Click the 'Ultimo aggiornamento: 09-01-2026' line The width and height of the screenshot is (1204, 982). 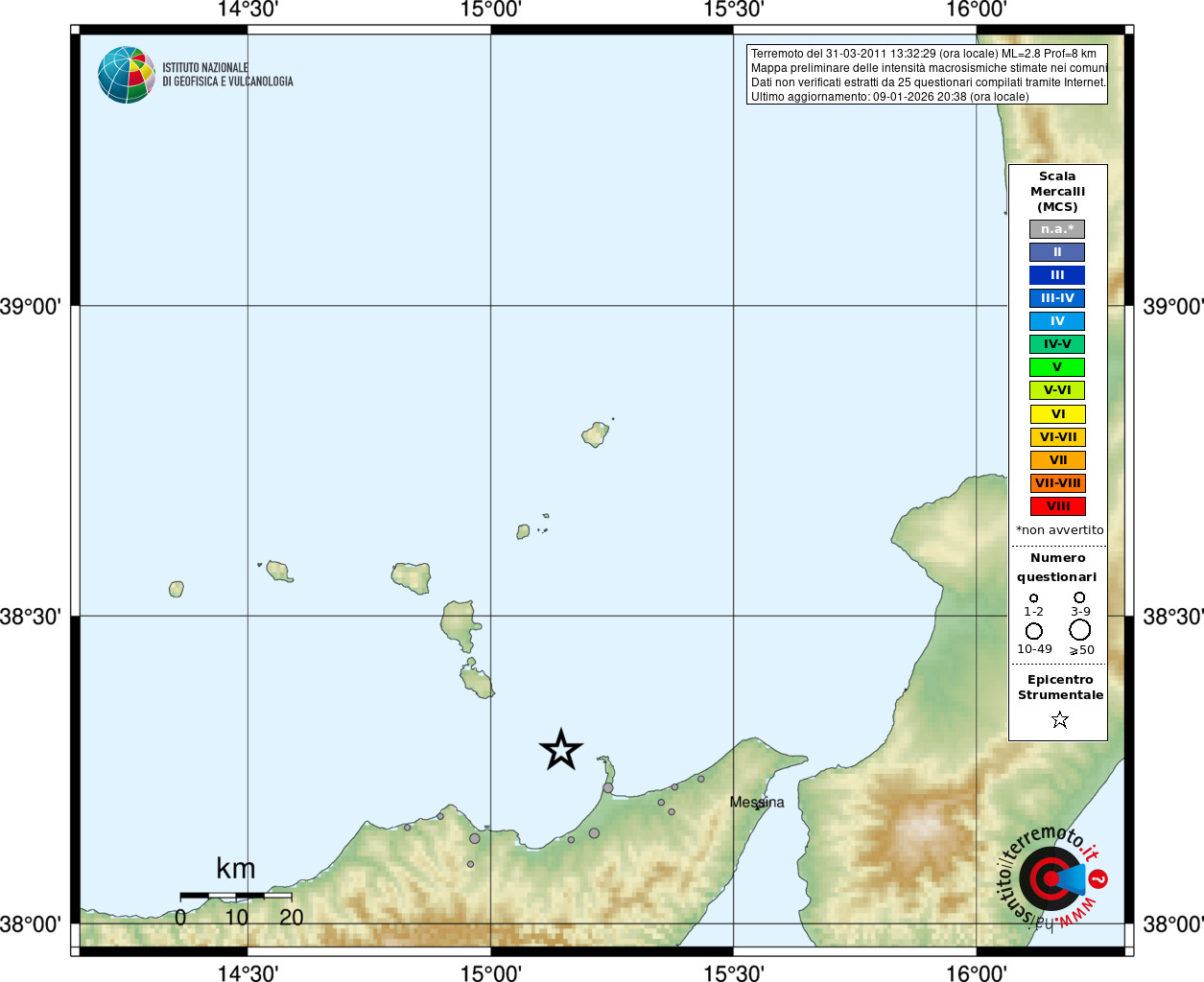[x=890, y=97]
